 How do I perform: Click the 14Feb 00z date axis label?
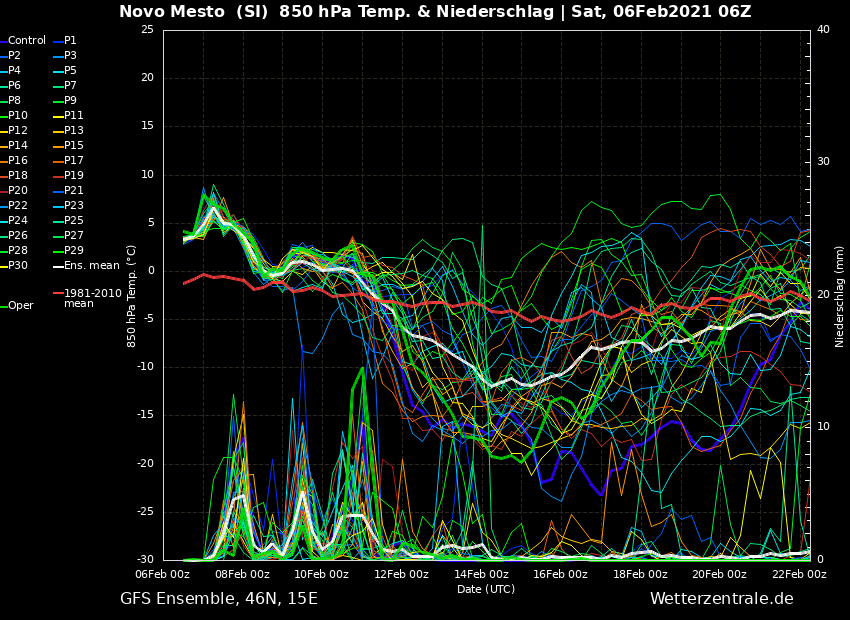pos(481,575)
